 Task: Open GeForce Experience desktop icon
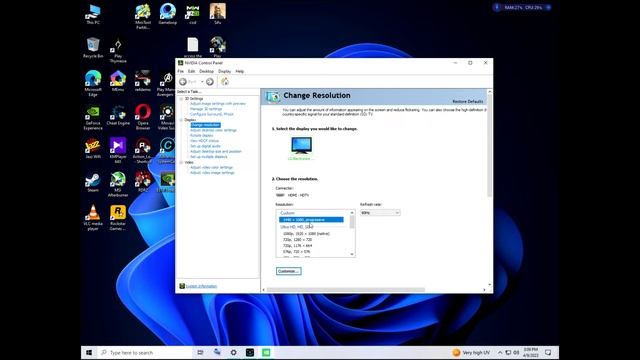(x=93, y=117)
